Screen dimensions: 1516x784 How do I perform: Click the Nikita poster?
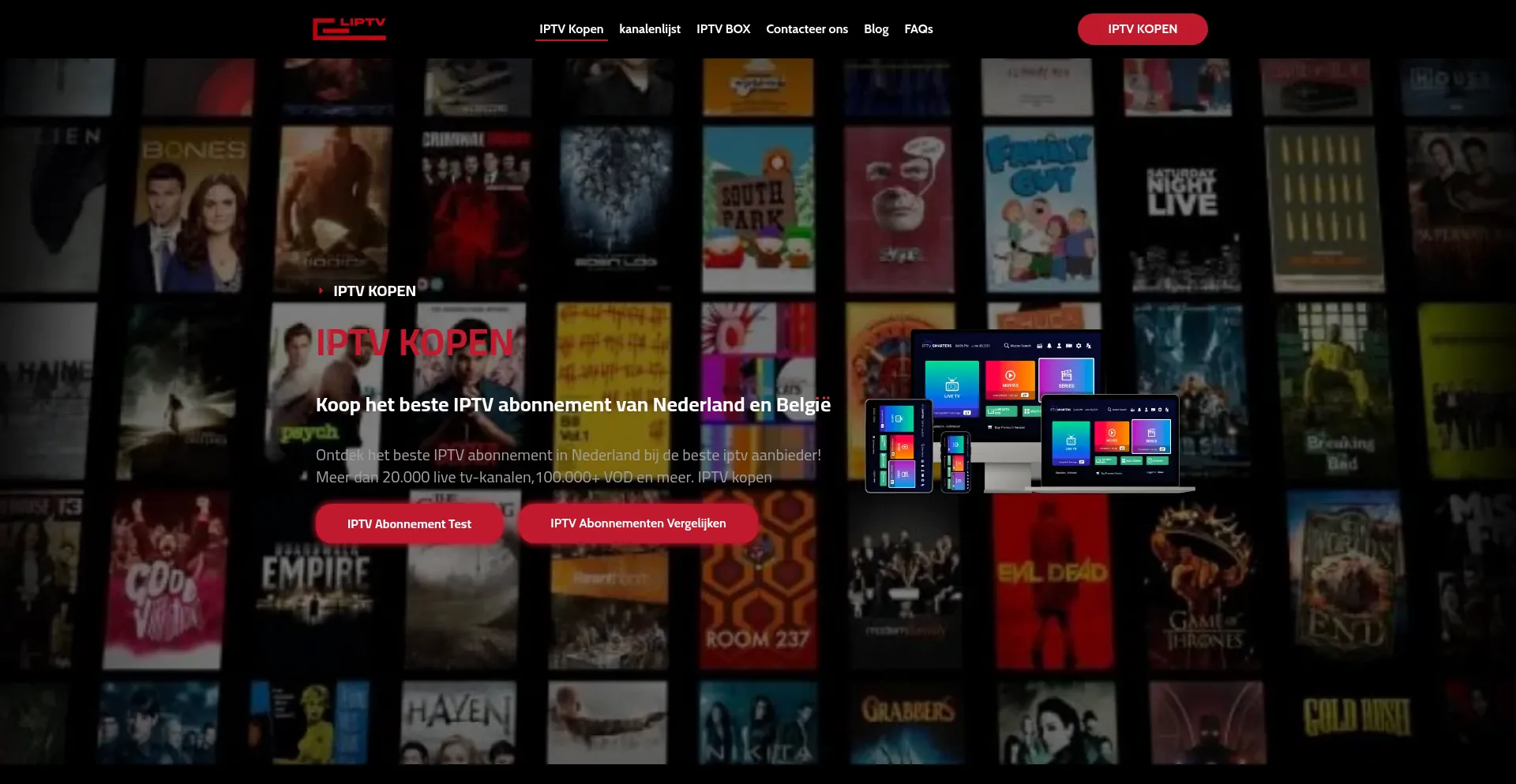tap(758, 722)
